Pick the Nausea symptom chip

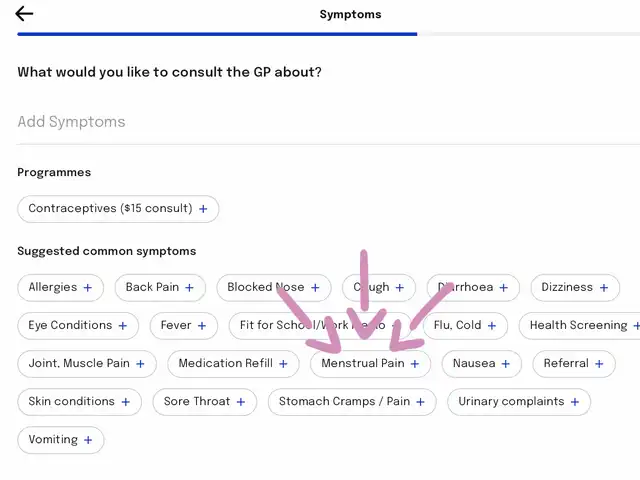tap(481, 364)
